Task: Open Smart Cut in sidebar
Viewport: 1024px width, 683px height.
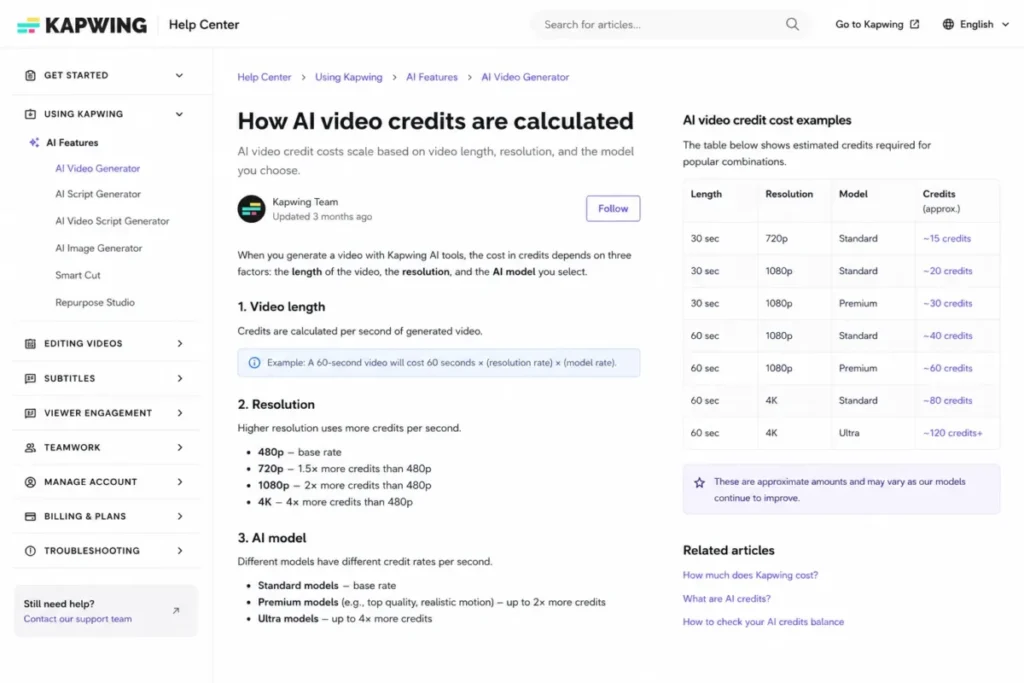Action: 78,276
